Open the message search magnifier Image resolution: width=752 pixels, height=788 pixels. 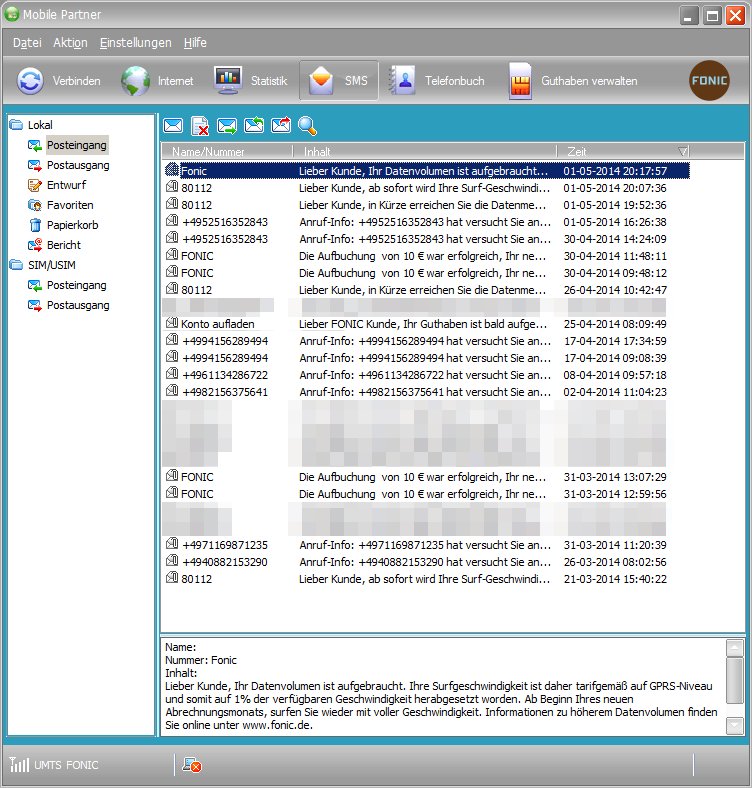pos(308,126)
